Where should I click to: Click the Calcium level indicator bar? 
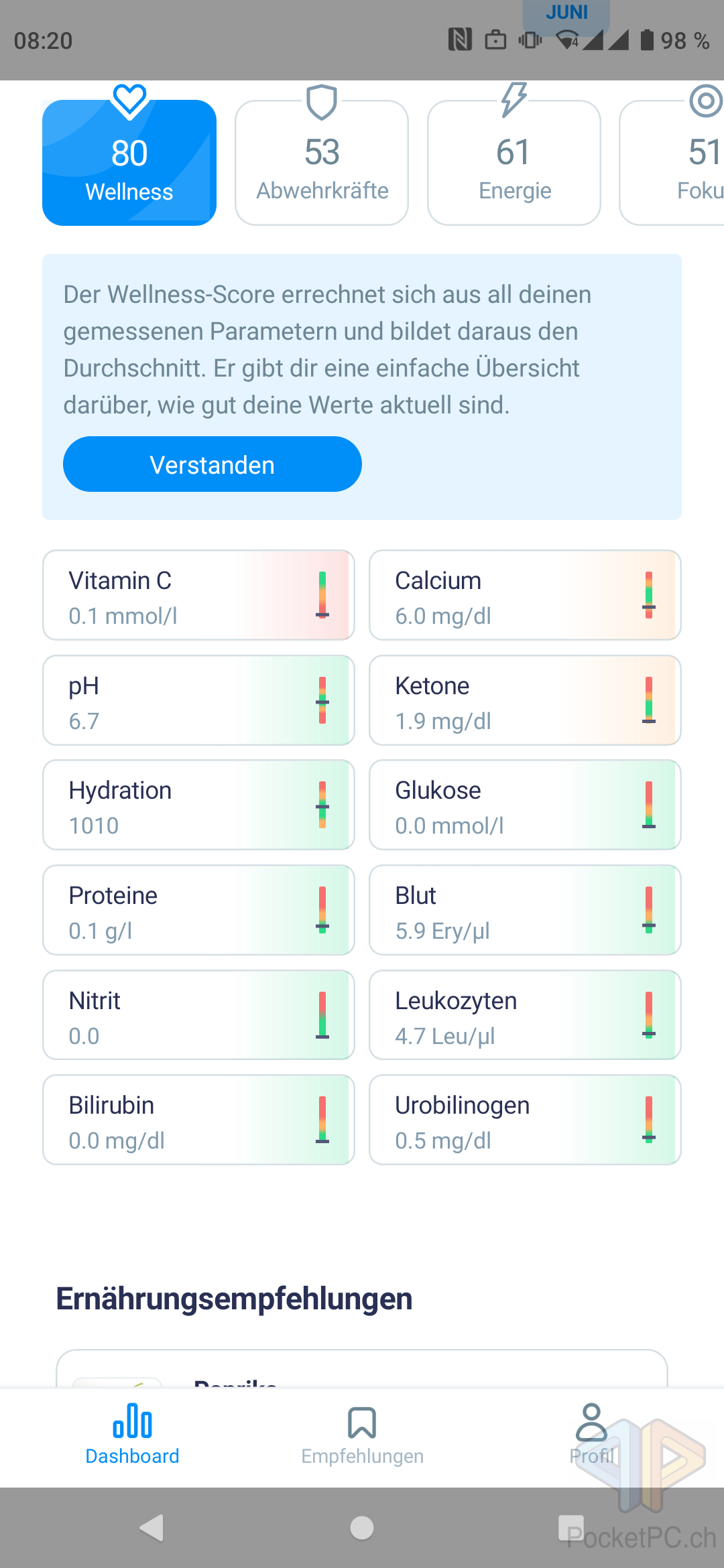648,595
